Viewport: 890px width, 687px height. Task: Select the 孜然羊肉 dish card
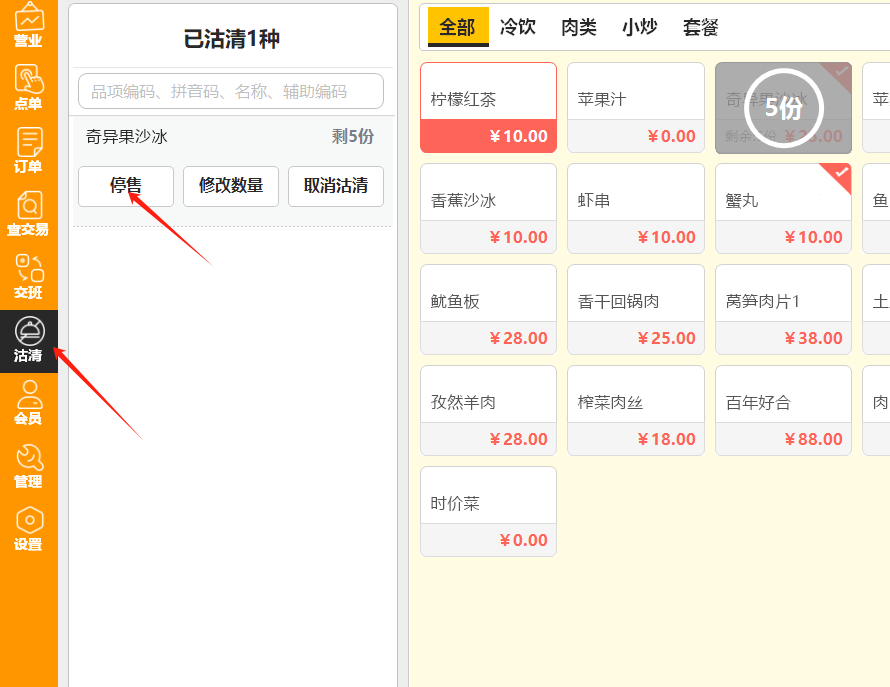pyautogui.click(x=488, y=410)
